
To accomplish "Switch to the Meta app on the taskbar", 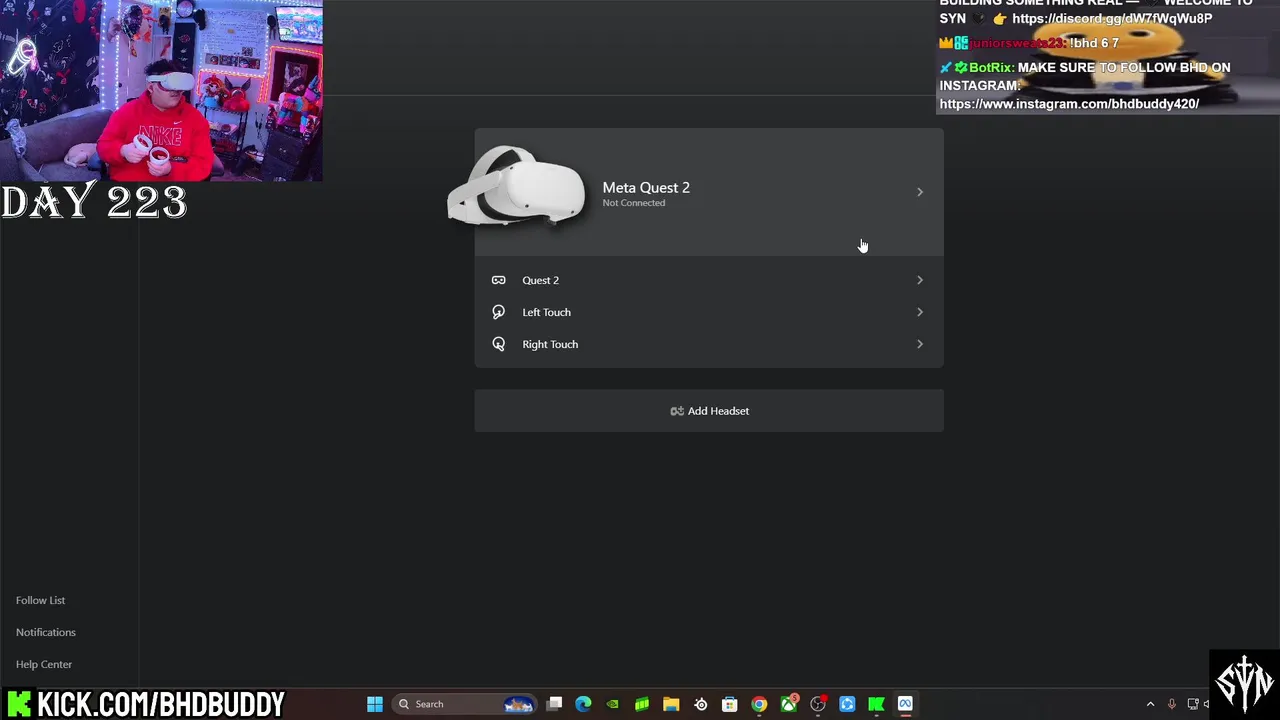I will 905,704.
